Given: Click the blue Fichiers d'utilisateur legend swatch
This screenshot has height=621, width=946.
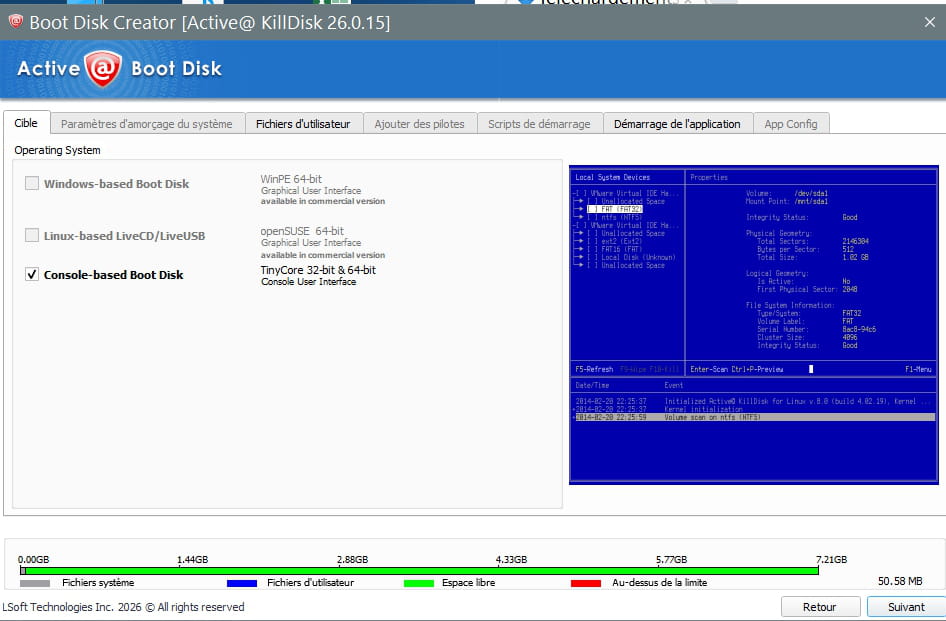Looking at the screenshot, I should click(242, 583).
